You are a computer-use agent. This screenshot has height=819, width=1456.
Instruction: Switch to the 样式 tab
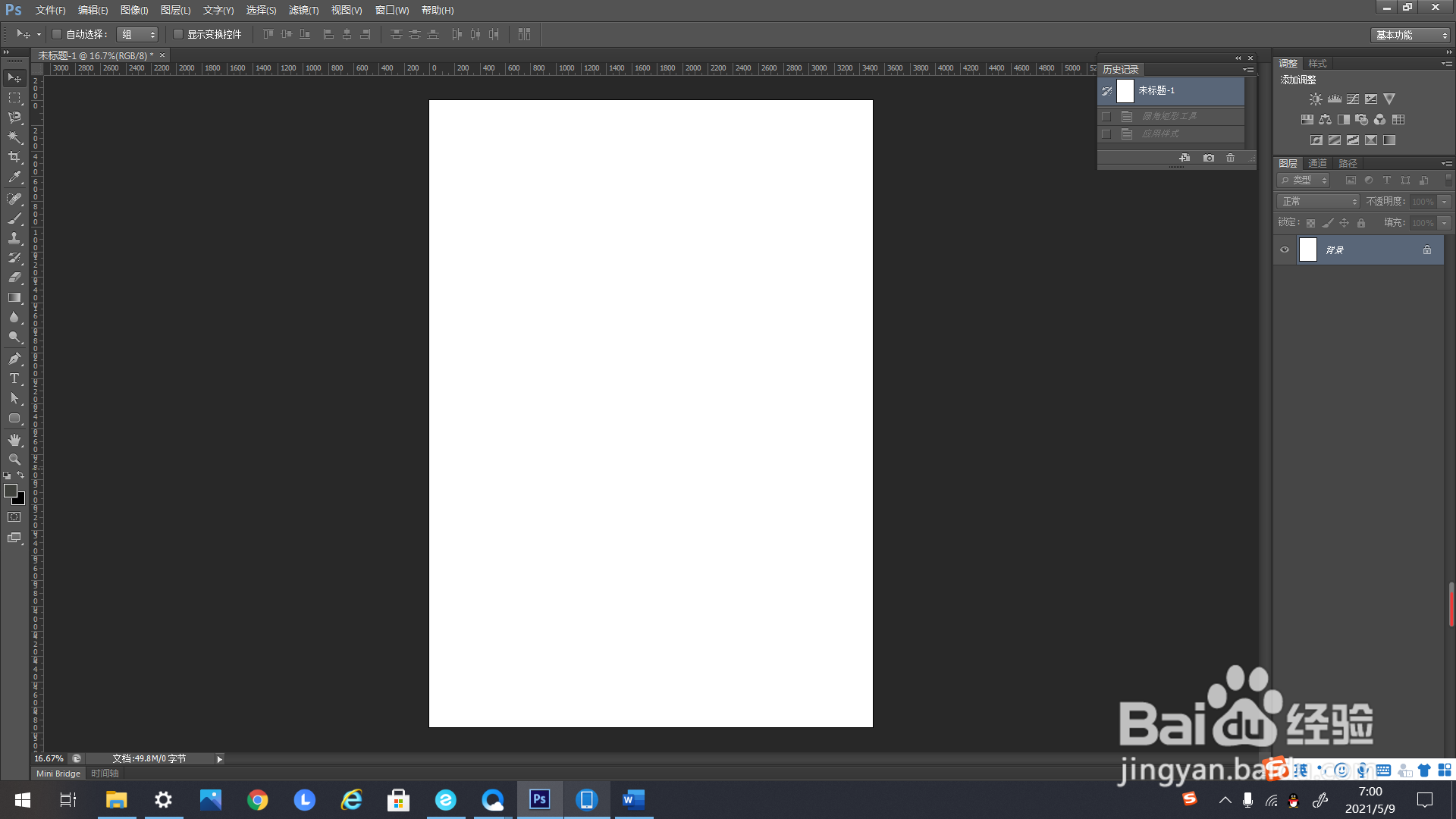(x=1318, y=64)
